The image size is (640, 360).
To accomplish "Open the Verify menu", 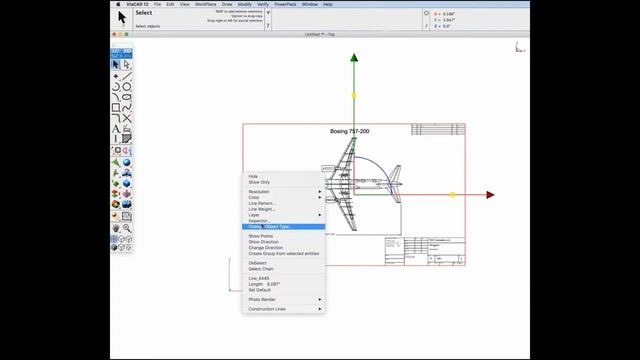I will (x=263, y=4).
